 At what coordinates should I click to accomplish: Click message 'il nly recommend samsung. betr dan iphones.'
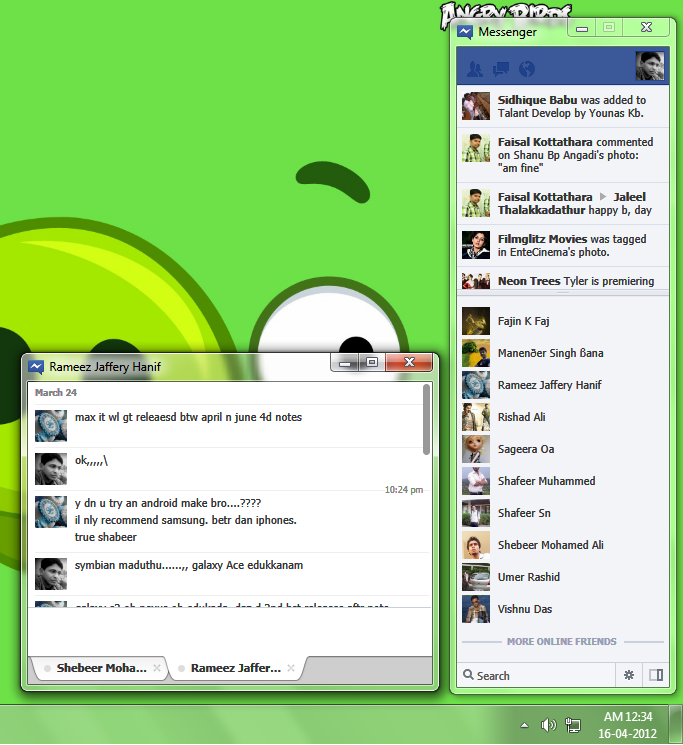tap(185, 520)
